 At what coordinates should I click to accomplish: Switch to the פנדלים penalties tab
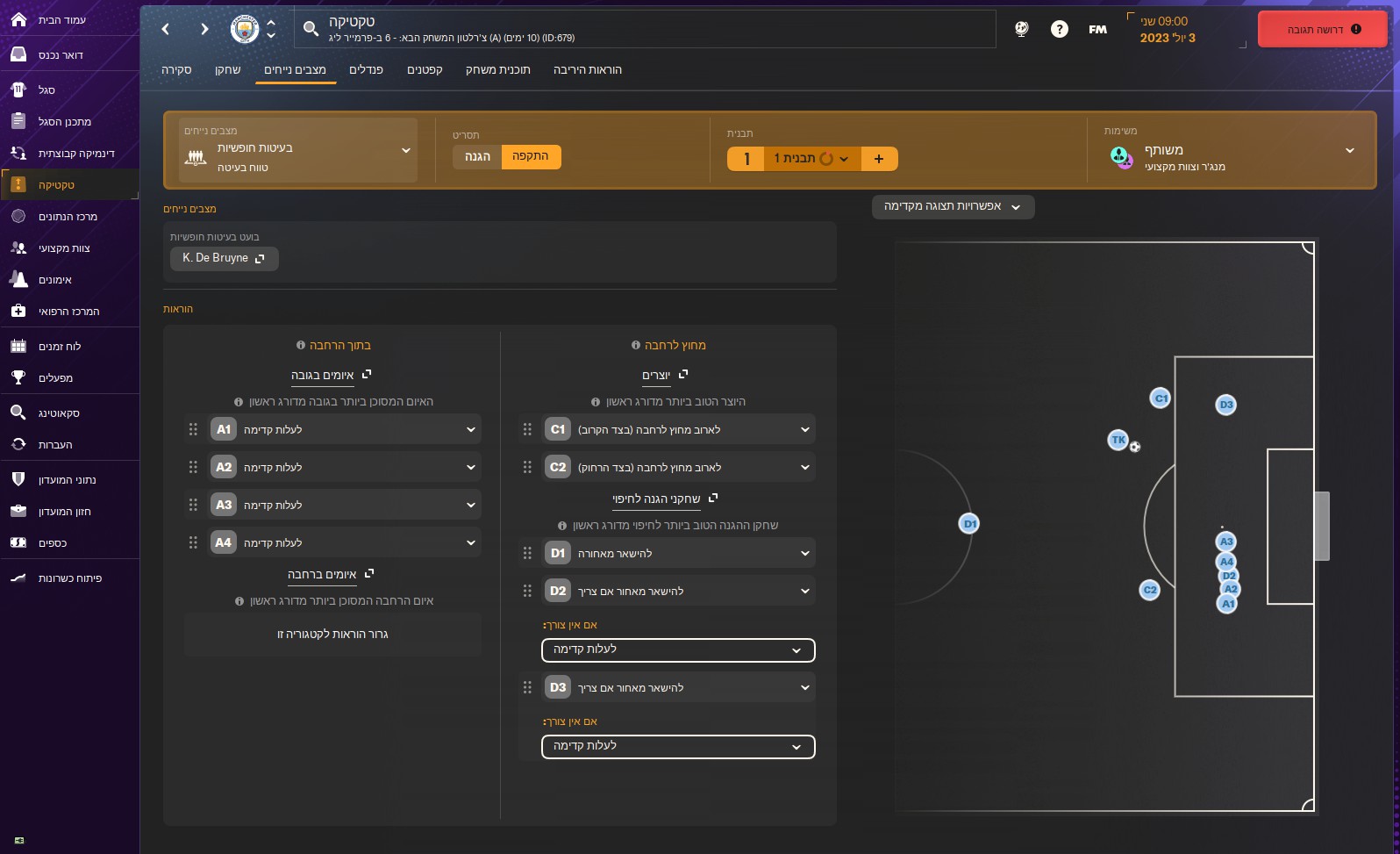click(x=367, y=69)
